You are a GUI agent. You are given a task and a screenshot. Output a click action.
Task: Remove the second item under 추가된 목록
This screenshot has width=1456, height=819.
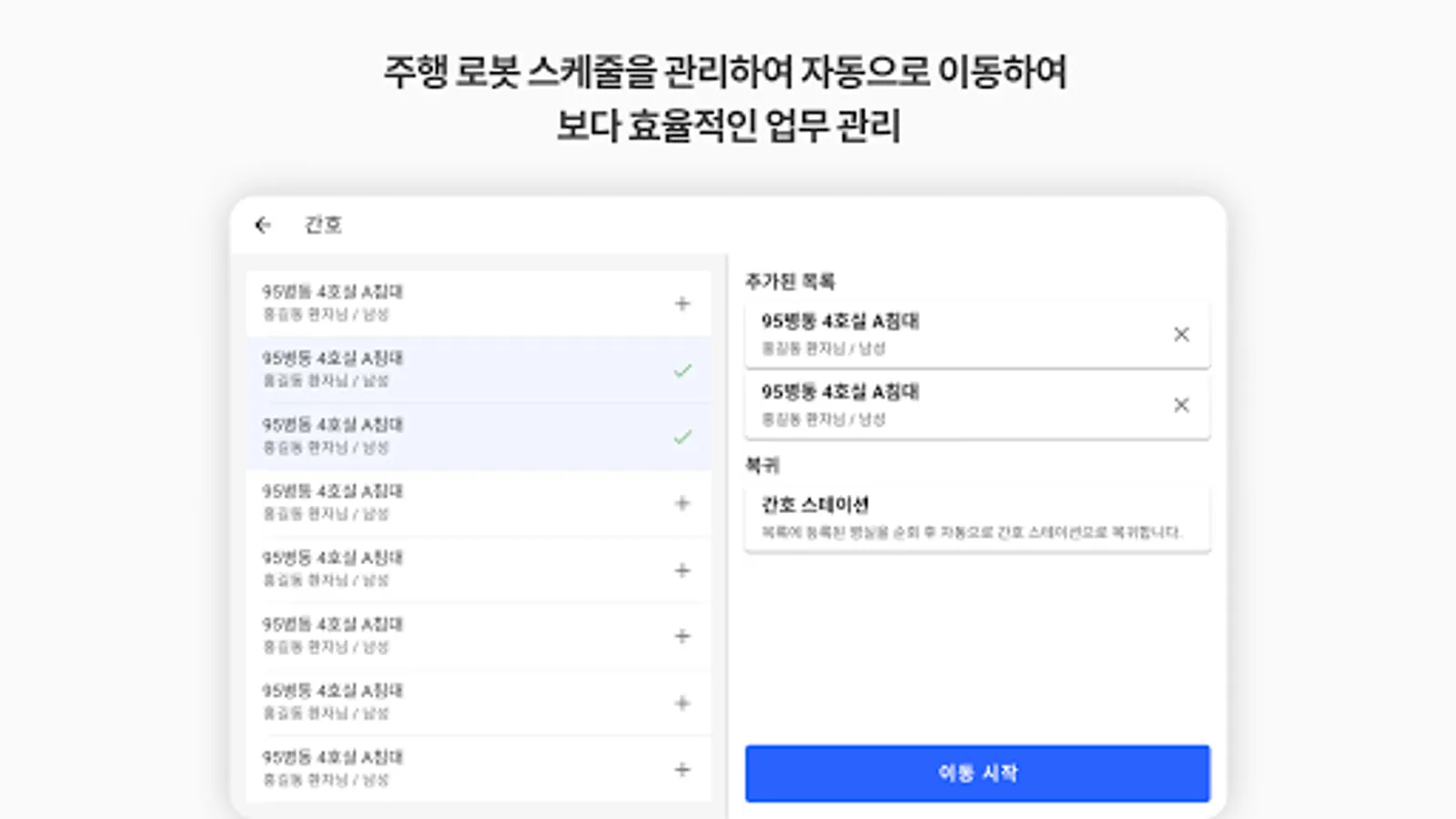click(x=1181, y=405)
